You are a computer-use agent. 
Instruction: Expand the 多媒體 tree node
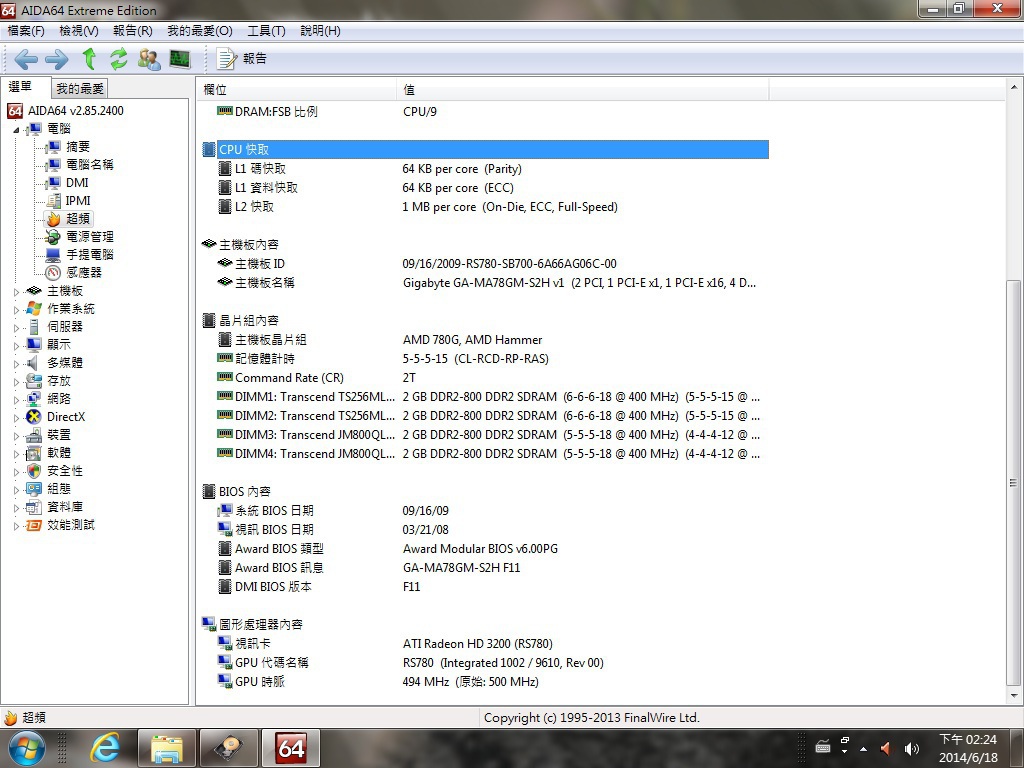tap(16, 363)
